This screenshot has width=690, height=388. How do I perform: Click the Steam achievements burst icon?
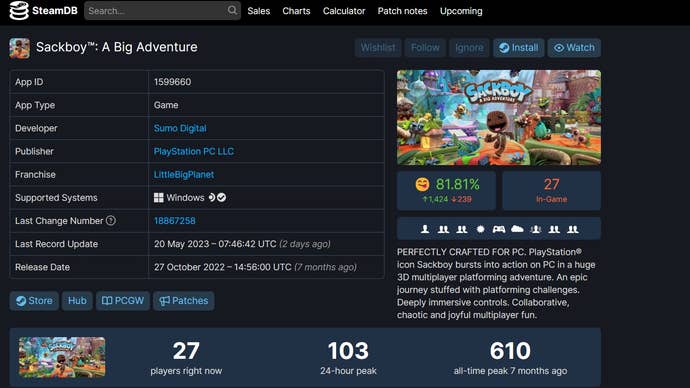pyautogui.click(x=481, y=229)
